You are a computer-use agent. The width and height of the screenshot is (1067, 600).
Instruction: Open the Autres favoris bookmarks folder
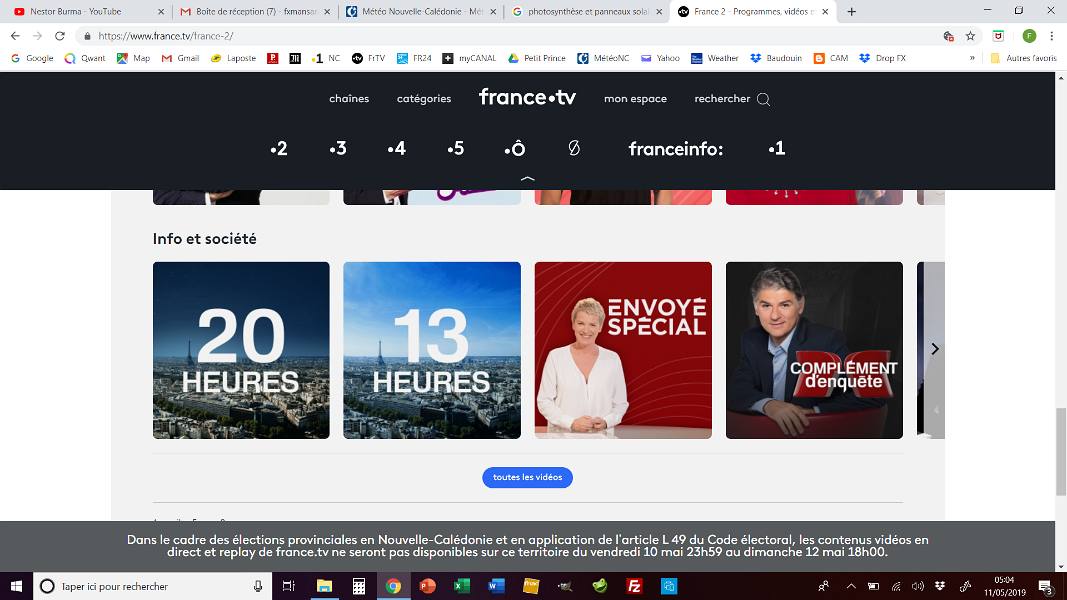click(1023, 58)
